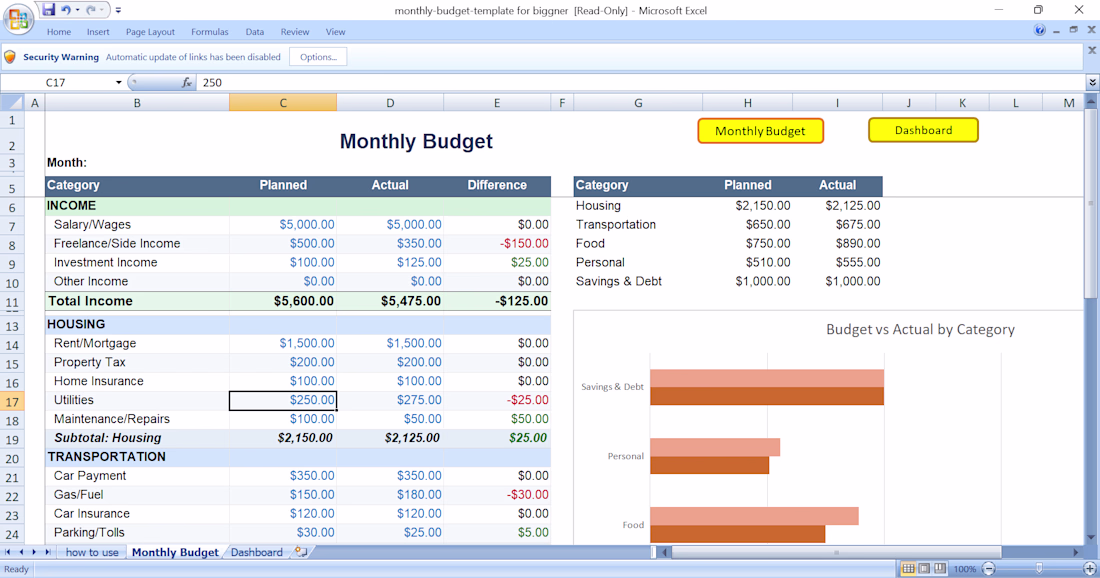
Task: Click the Redo arrow icon
Action: [x=91, y=10]
